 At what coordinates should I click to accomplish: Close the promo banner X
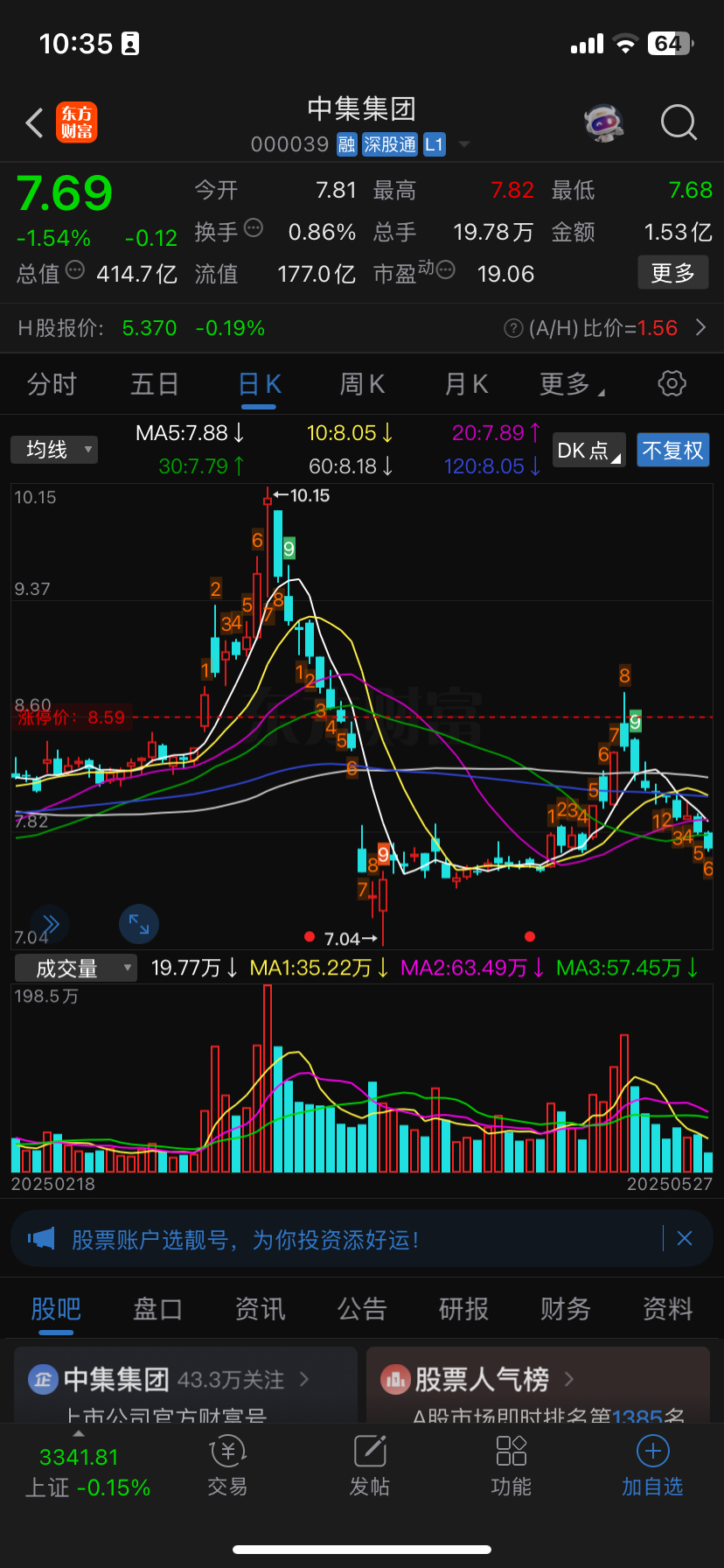(685, 1238)
